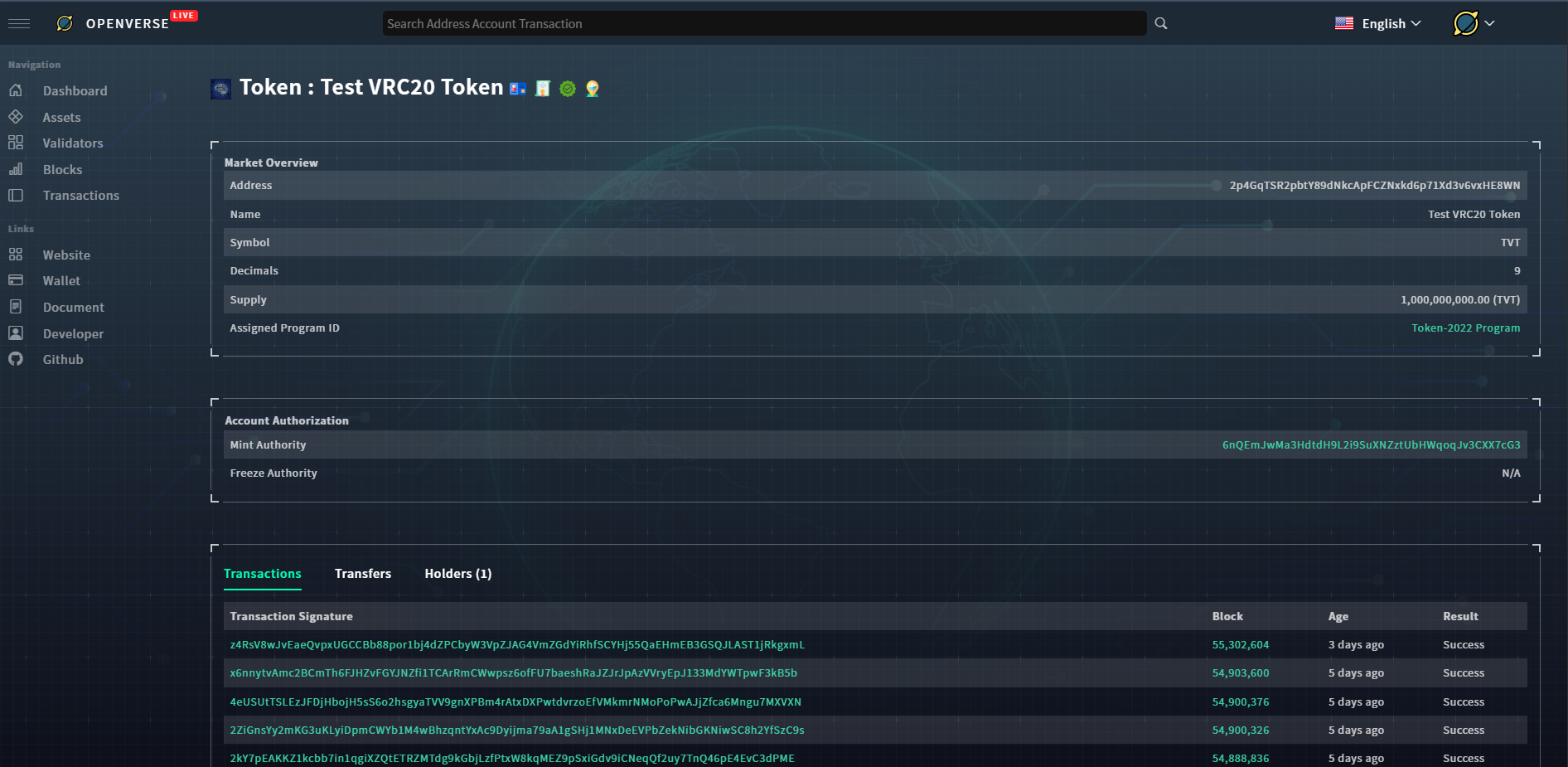The height and width of the screenshot is (767, 1568).
Task: Click the Github octocat icon
Action: point(16,359)
